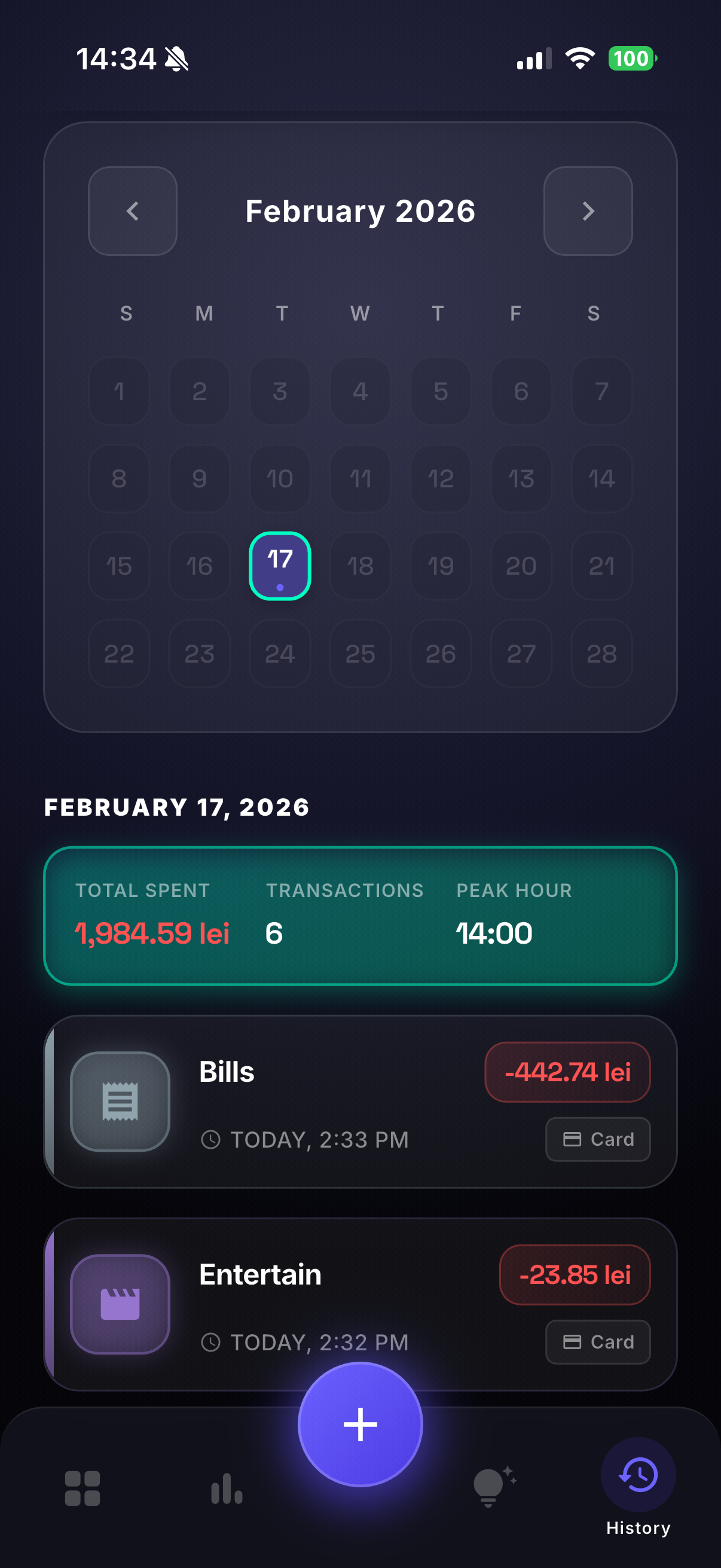Screen dimensions: 721x1568
Task: Go to next month with right chevron
Action: [x=588, y=211]
